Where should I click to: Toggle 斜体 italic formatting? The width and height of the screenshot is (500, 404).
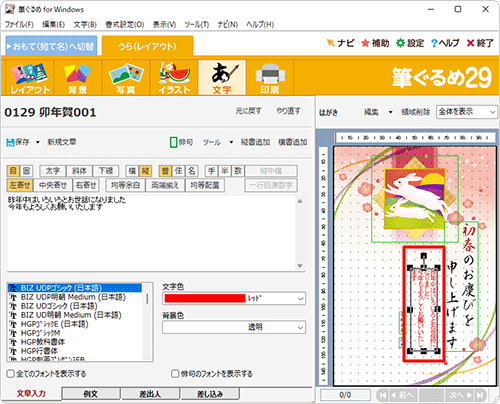coord(79,171)
